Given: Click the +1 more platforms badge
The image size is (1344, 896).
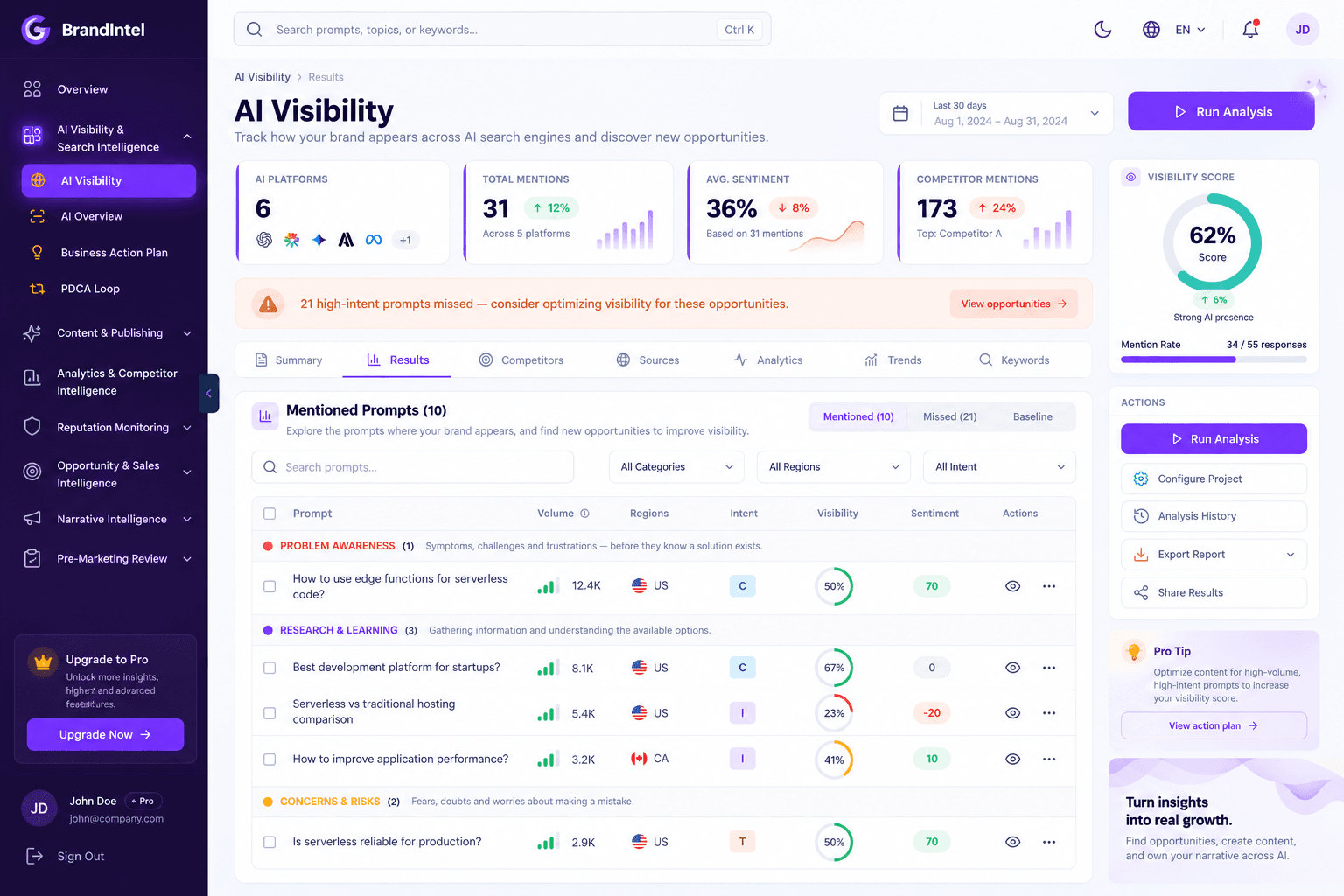Looking at the screenshot, I should (405, 240).
